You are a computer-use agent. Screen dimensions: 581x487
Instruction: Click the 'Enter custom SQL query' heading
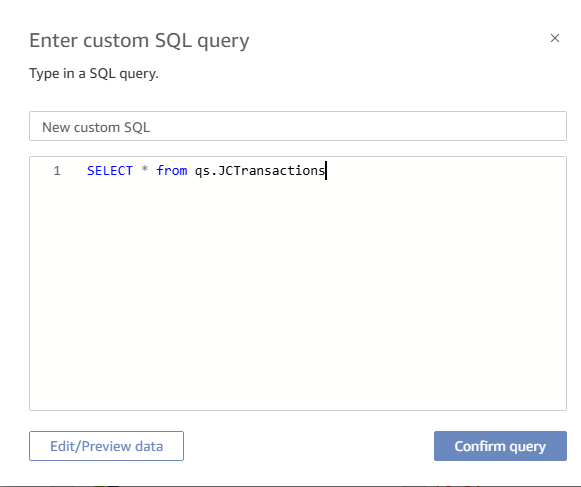(x=139, y=41)
